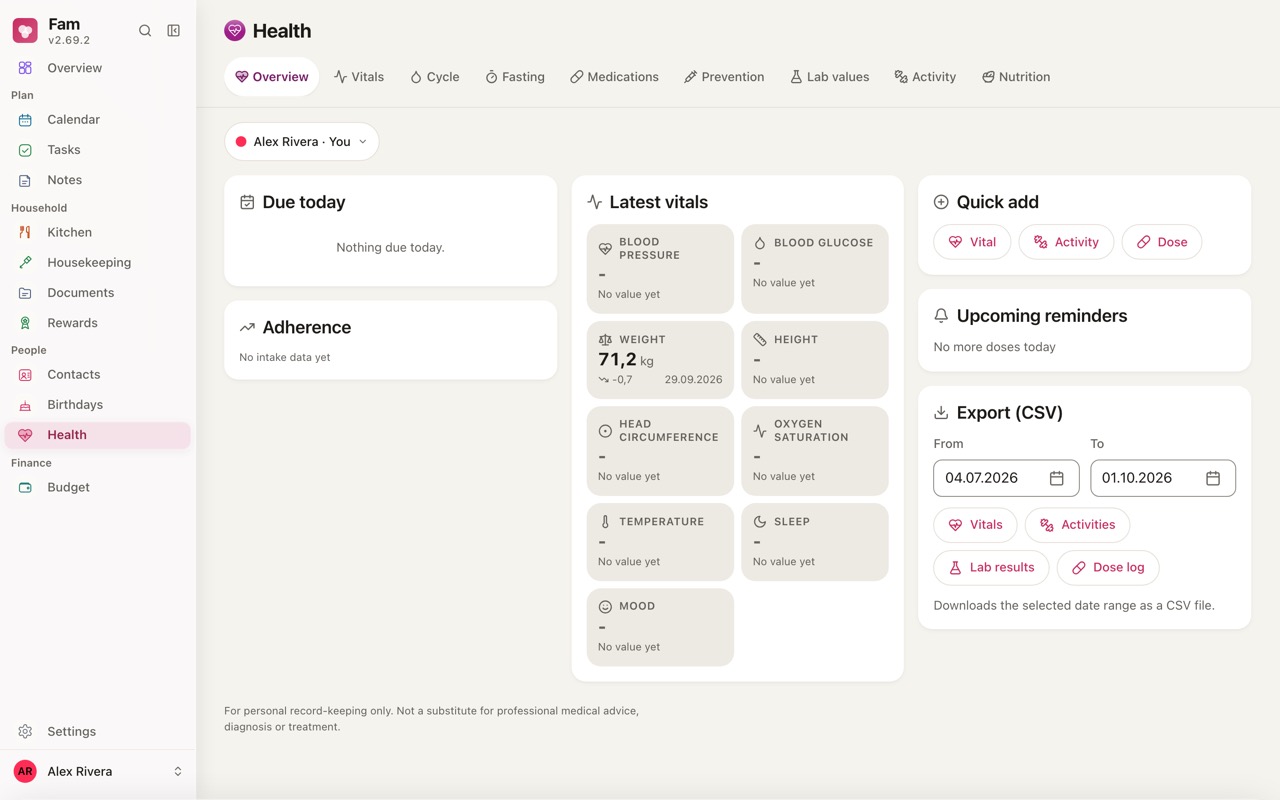
Task: Open calendar picker in the From date field
Action: click(x=1056, y=478)
